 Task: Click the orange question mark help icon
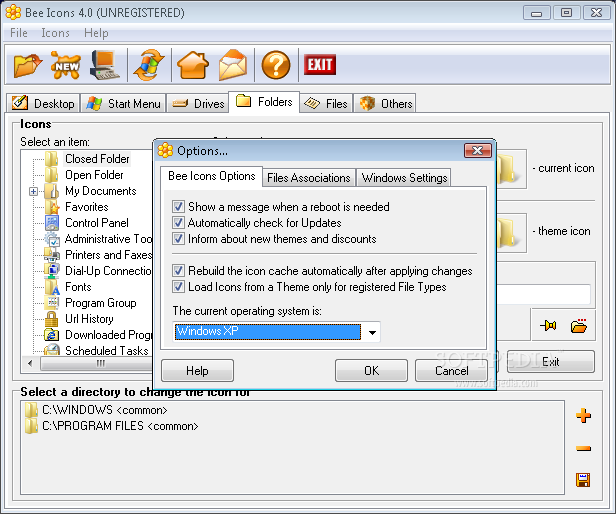(276, 65)
